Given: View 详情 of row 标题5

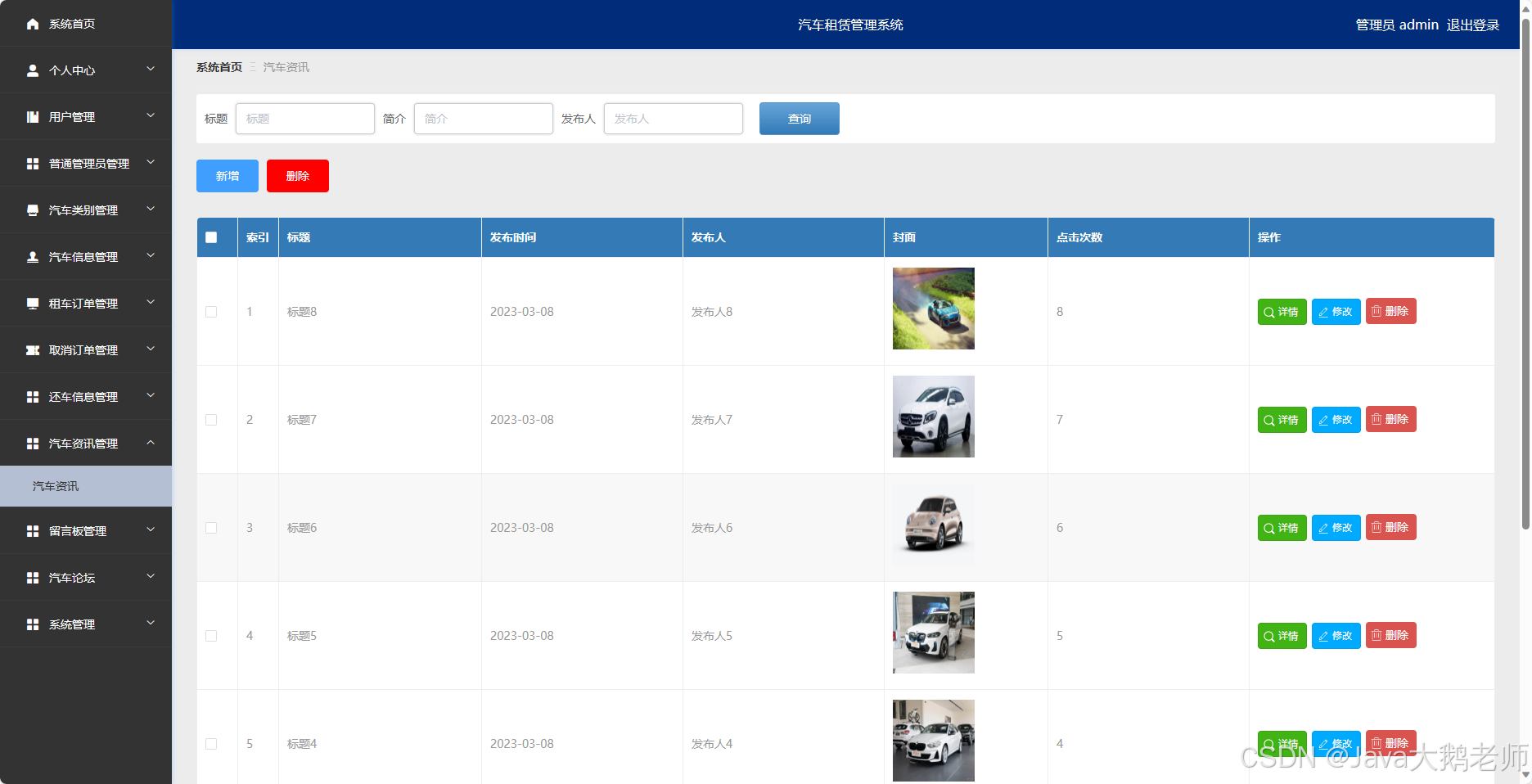Looking at the screenshot, I should (1282, 636).
